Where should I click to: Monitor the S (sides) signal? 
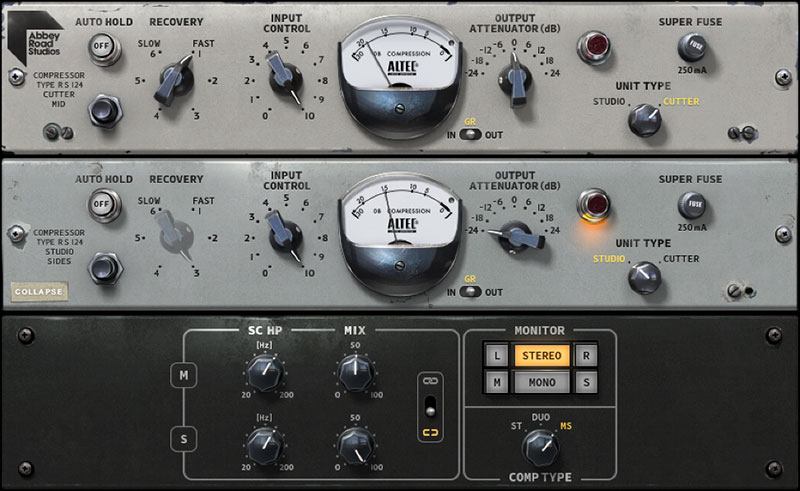coord(586,382)
